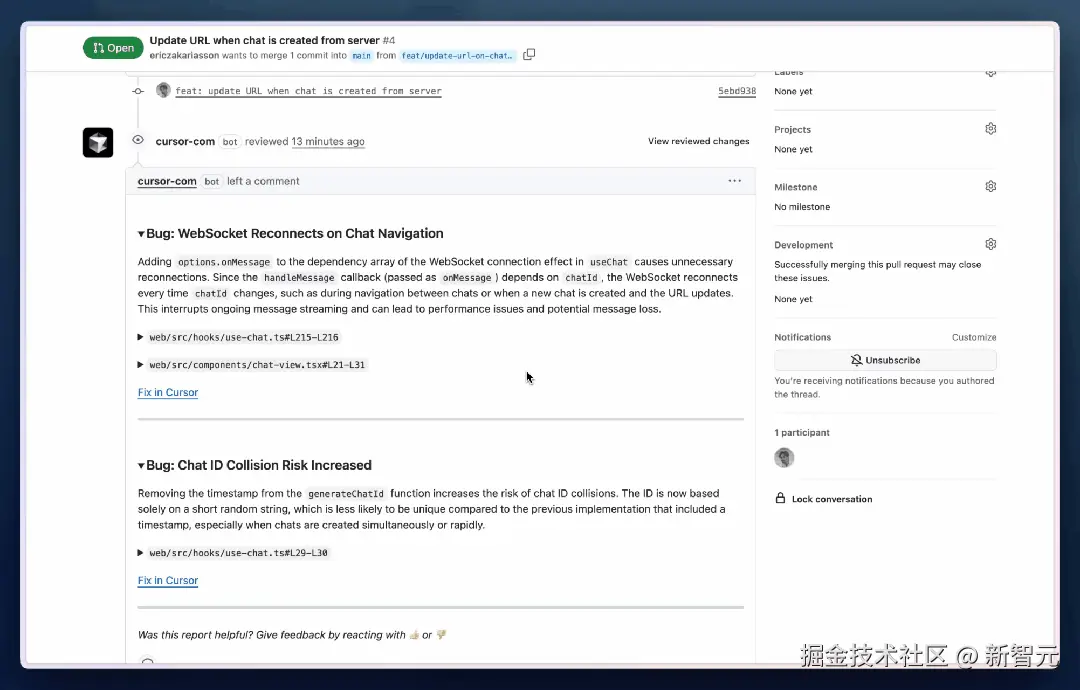Click the generateChatId code snippet
The width and height of the screenshot is (1080, 690).
pos(346,494)
